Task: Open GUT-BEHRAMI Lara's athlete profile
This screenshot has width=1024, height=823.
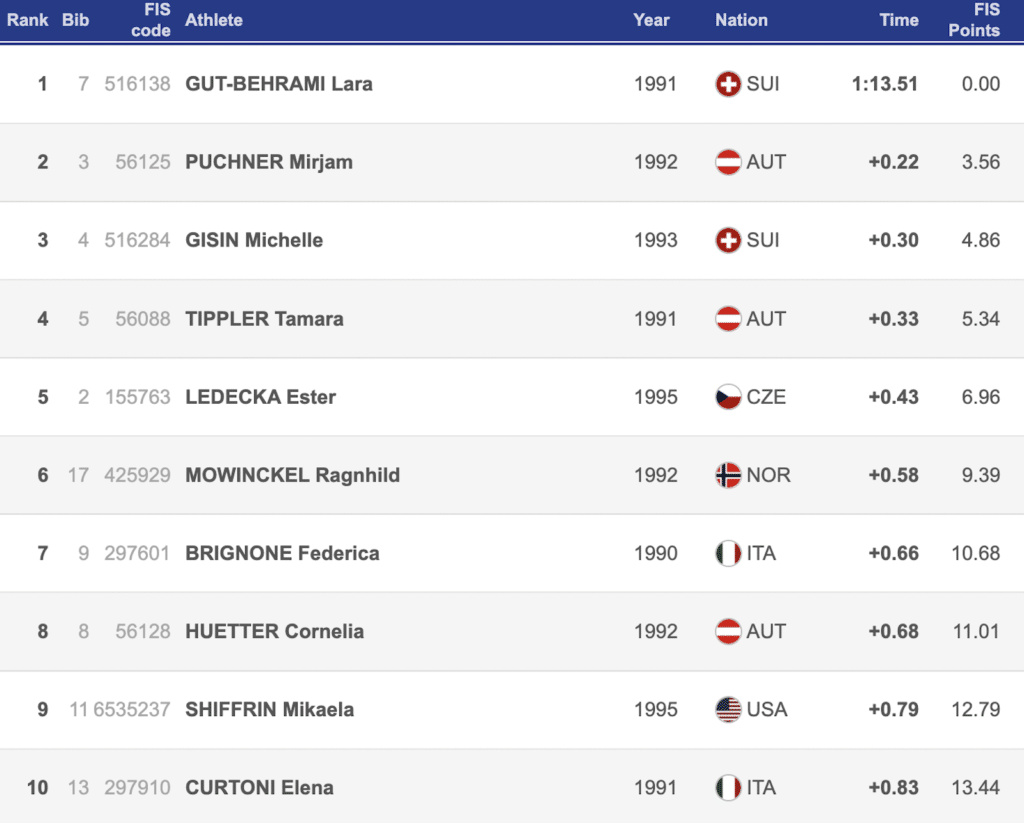Action: [x=279, y=84]
